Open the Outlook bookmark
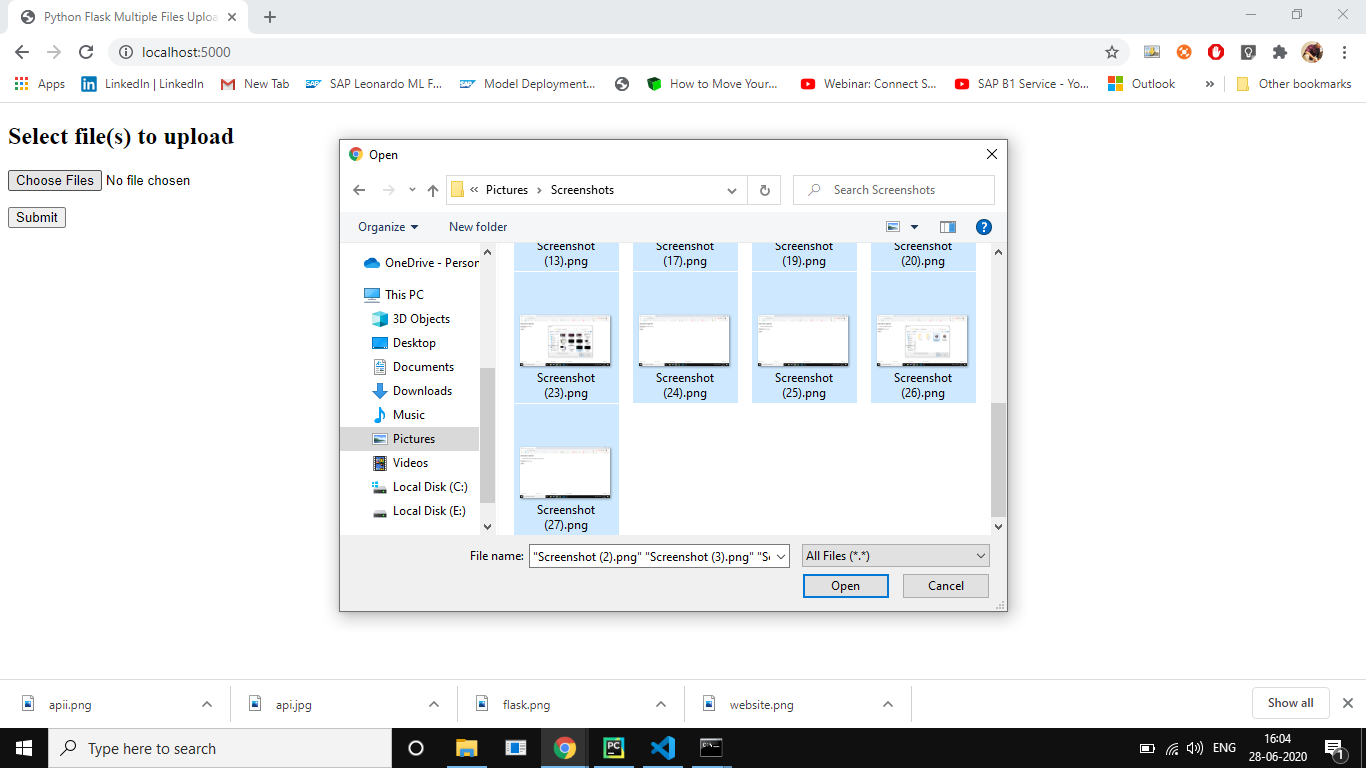 click(1142, 84)
